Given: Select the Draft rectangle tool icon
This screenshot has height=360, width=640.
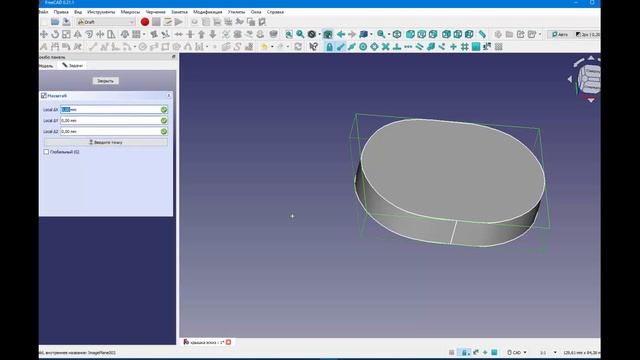Looking at the screenshot, I should click(x=165, y=47).
